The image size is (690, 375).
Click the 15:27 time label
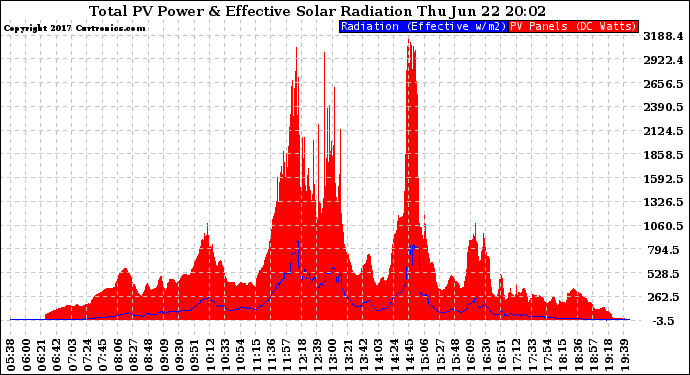tap(440, 355)
